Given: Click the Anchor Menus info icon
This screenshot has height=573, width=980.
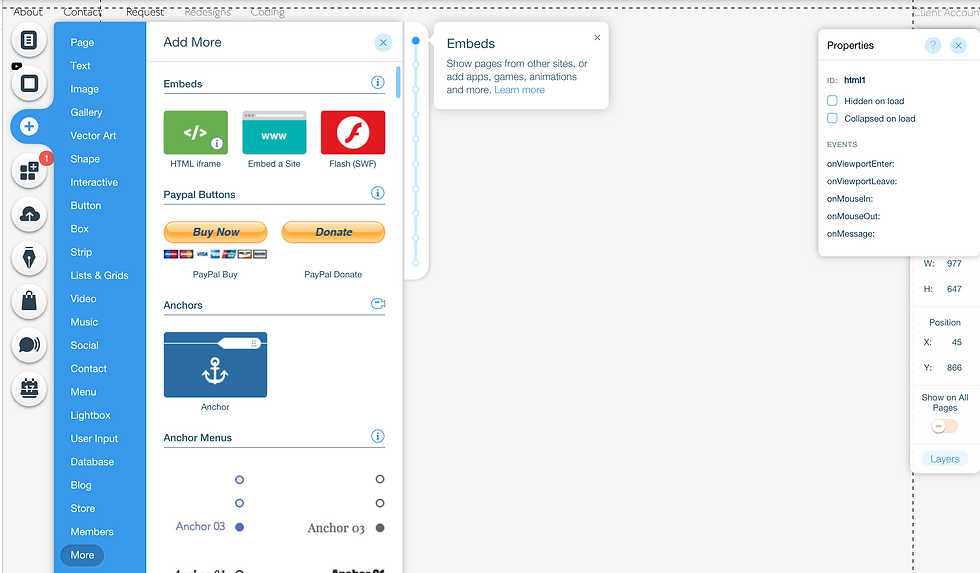Looking at the screenshot, I should tap(378, 436).
